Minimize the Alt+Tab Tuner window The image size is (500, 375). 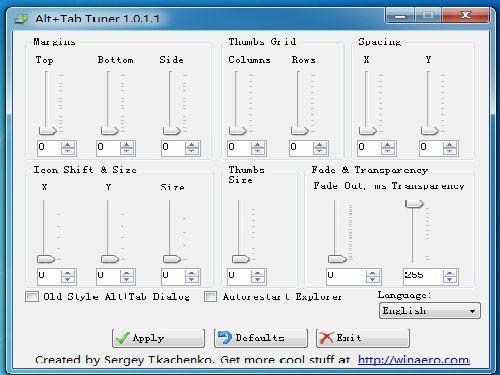point(400,15)
